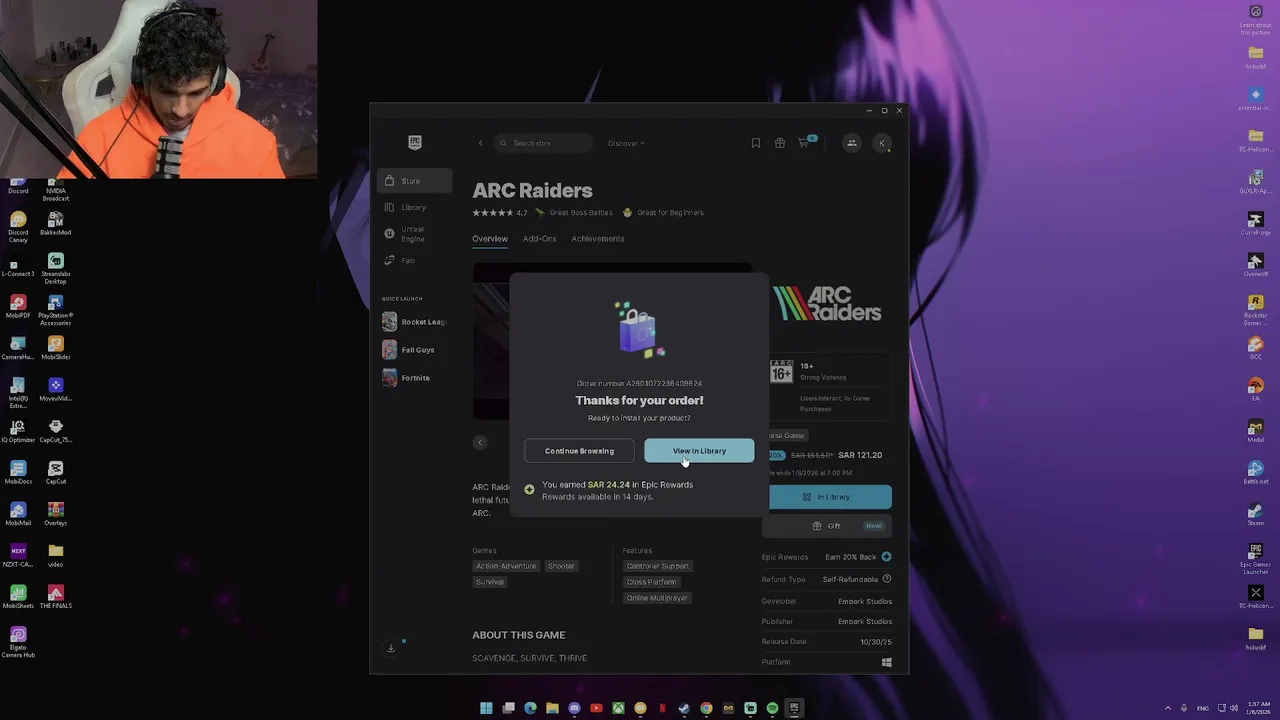The width and height of the screenshot is (1280, 720).
Task: Open the BakkesMod desktop icon
Action: point(56,224)
